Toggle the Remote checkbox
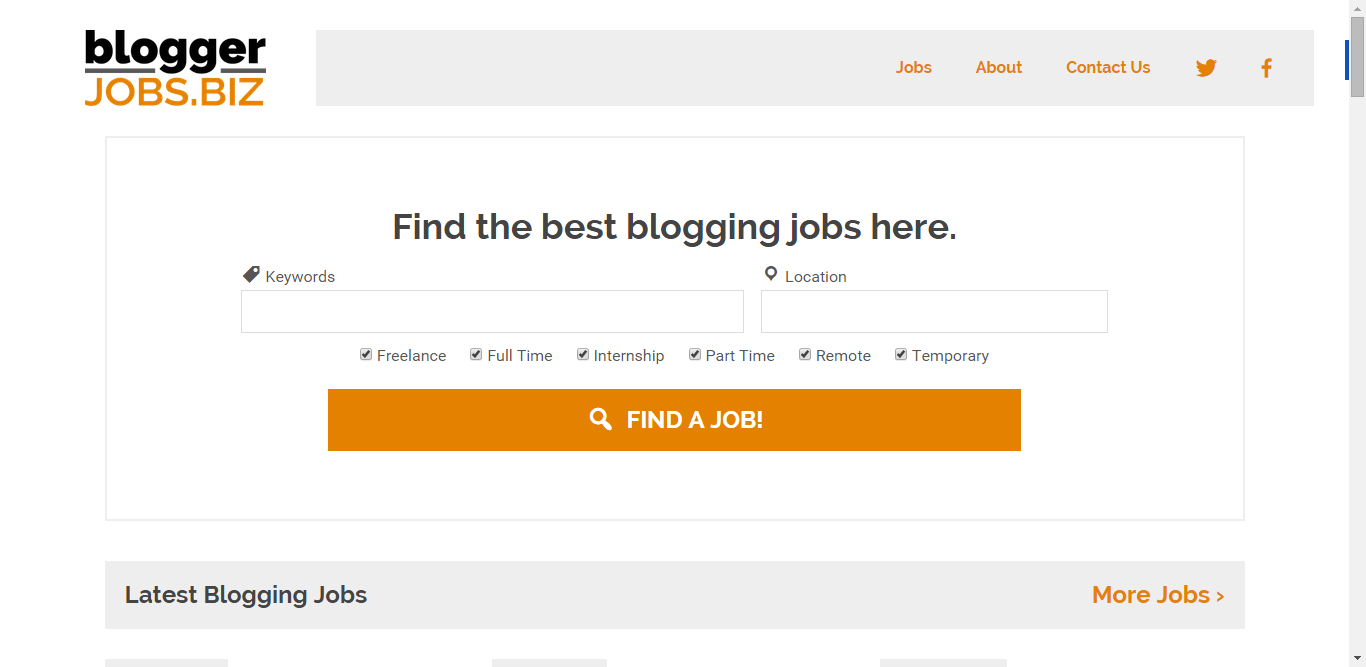Screen dimensions: 1366x667 (805, 354)
